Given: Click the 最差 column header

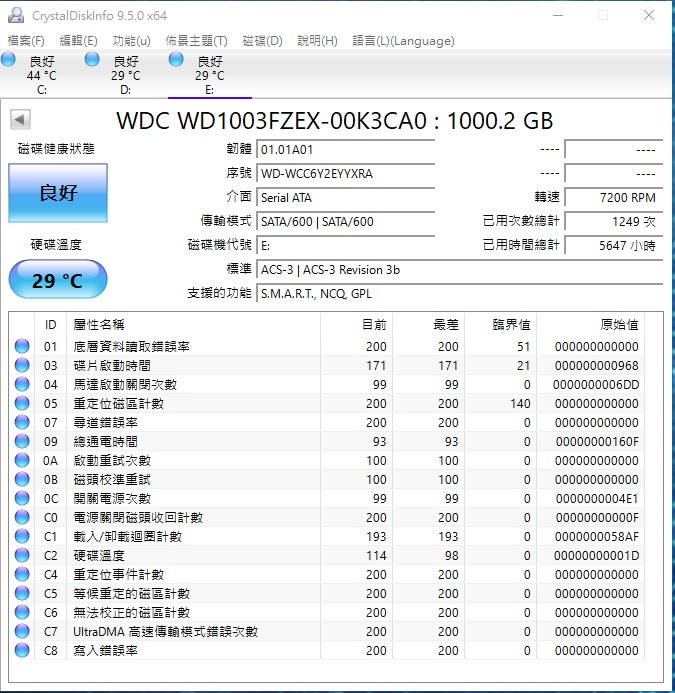Looking at the screenshot, I should (x=428, y=325).
